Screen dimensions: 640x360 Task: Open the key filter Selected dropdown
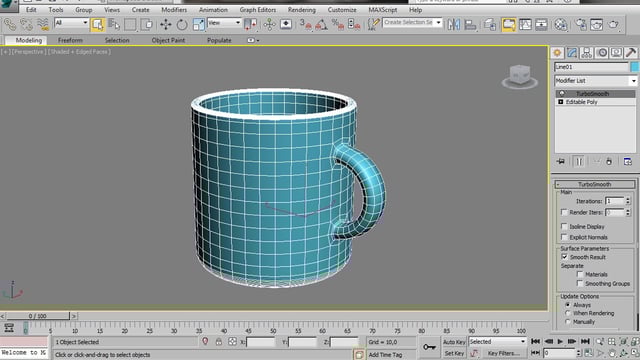[497, 342]
